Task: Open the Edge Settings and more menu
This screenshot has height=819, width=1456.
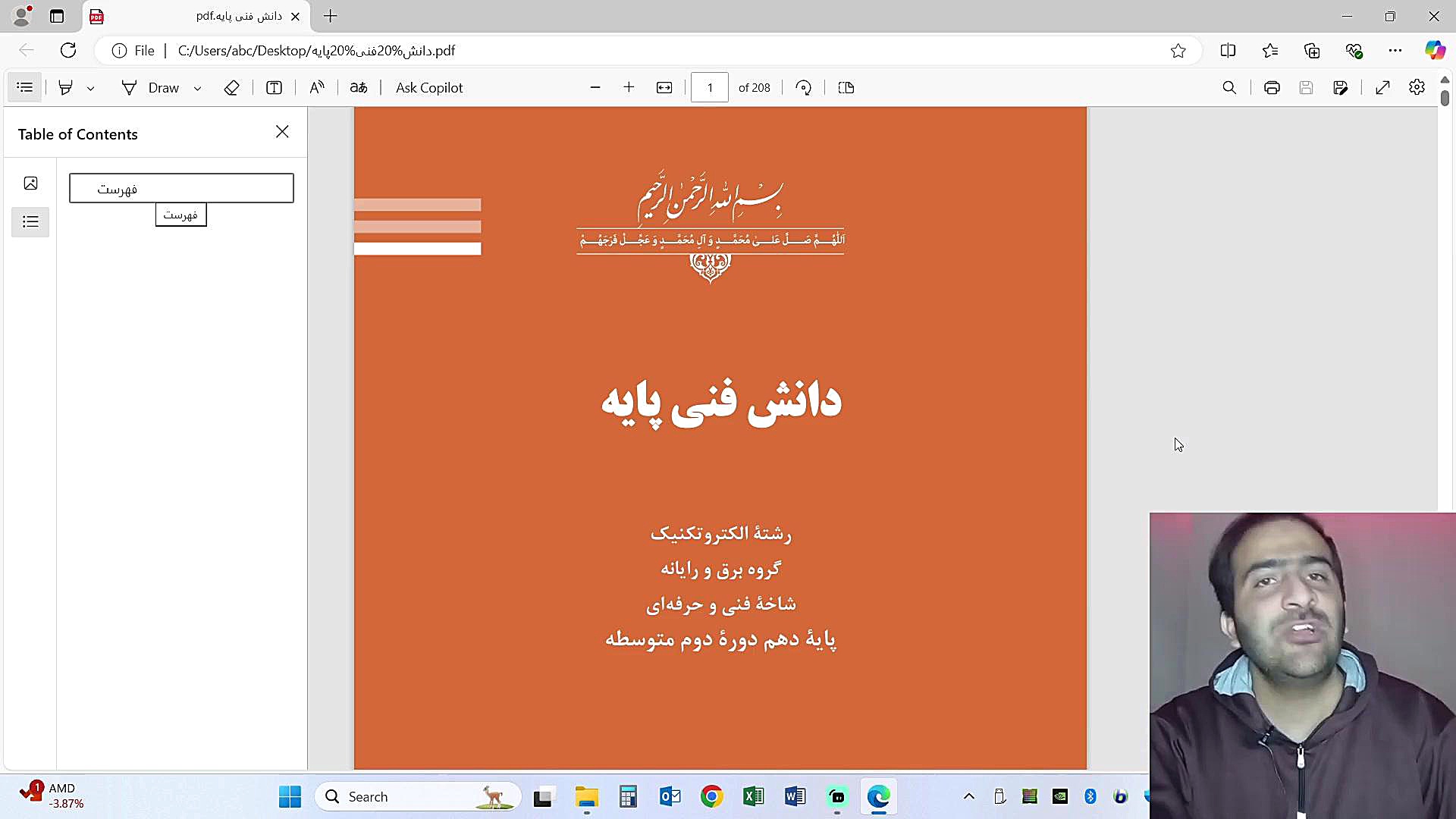Action: pos(1395,51)
